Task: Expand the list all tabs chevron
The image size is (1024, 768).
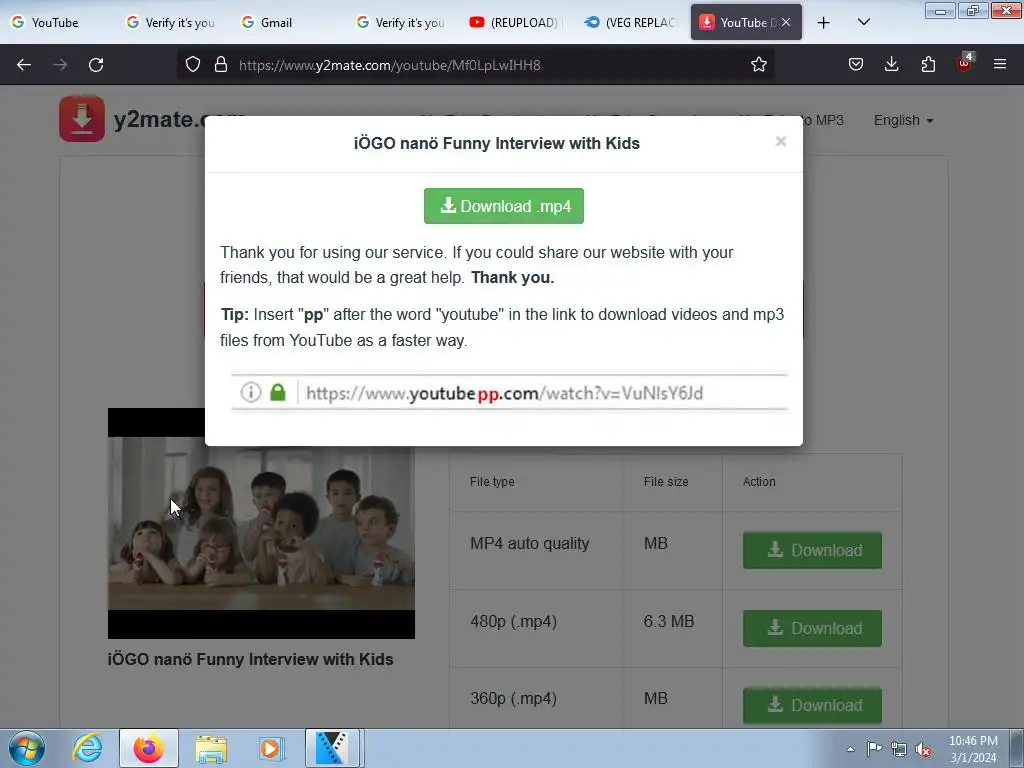Action: pos(863,23)
